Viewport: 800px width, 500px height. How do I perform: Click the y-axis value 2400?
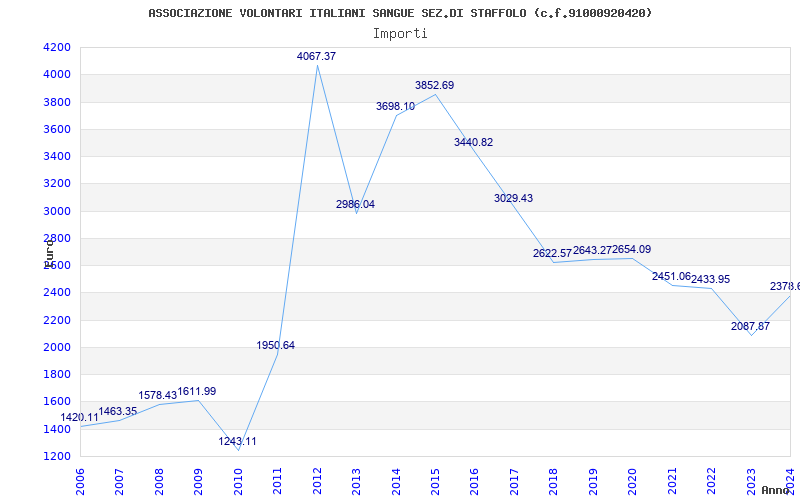tap(57, 292)
